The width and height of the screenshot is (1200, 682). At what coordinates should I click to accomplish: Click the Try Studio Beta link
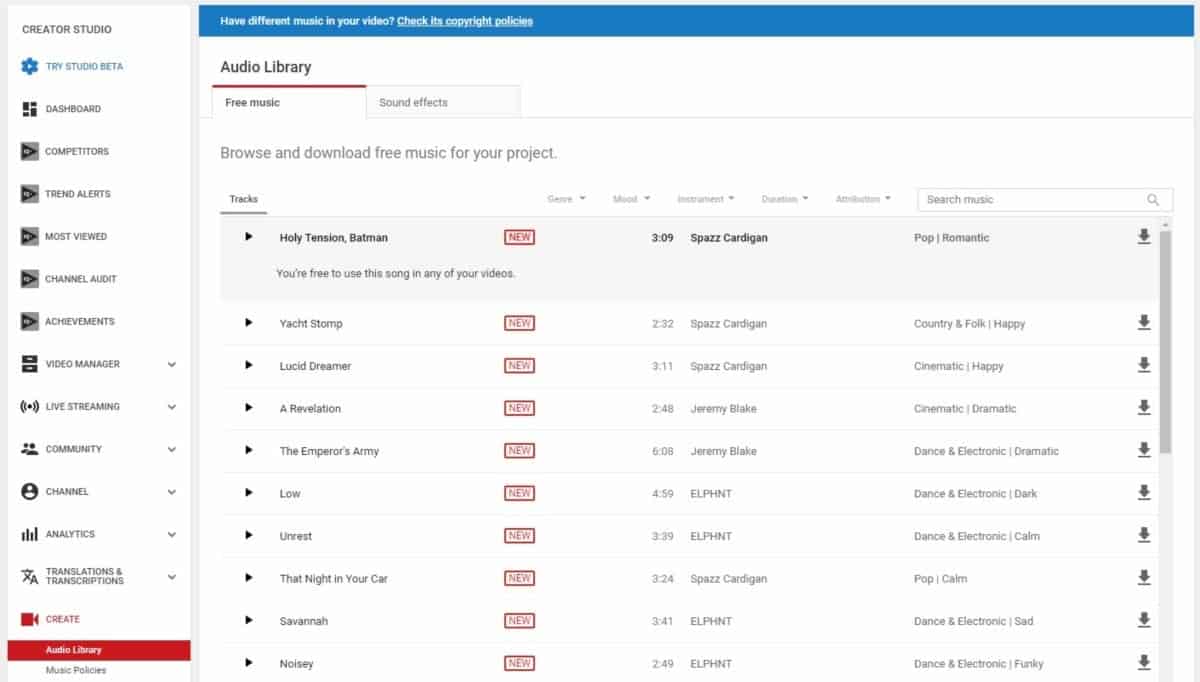click(85, 66)
